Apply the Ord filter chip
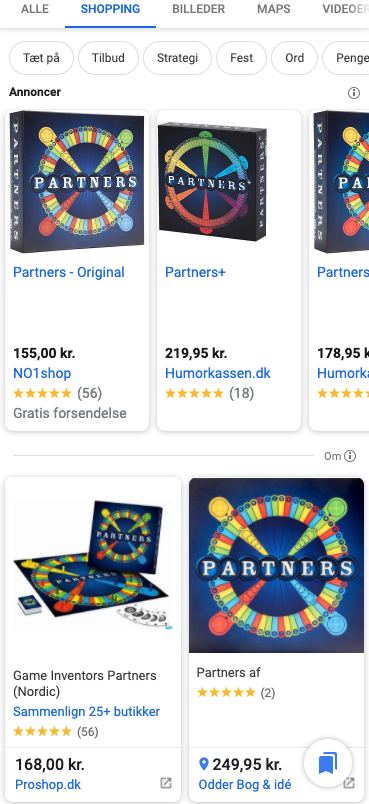Viewport: 369px width, 804px height. coord(295,58)
